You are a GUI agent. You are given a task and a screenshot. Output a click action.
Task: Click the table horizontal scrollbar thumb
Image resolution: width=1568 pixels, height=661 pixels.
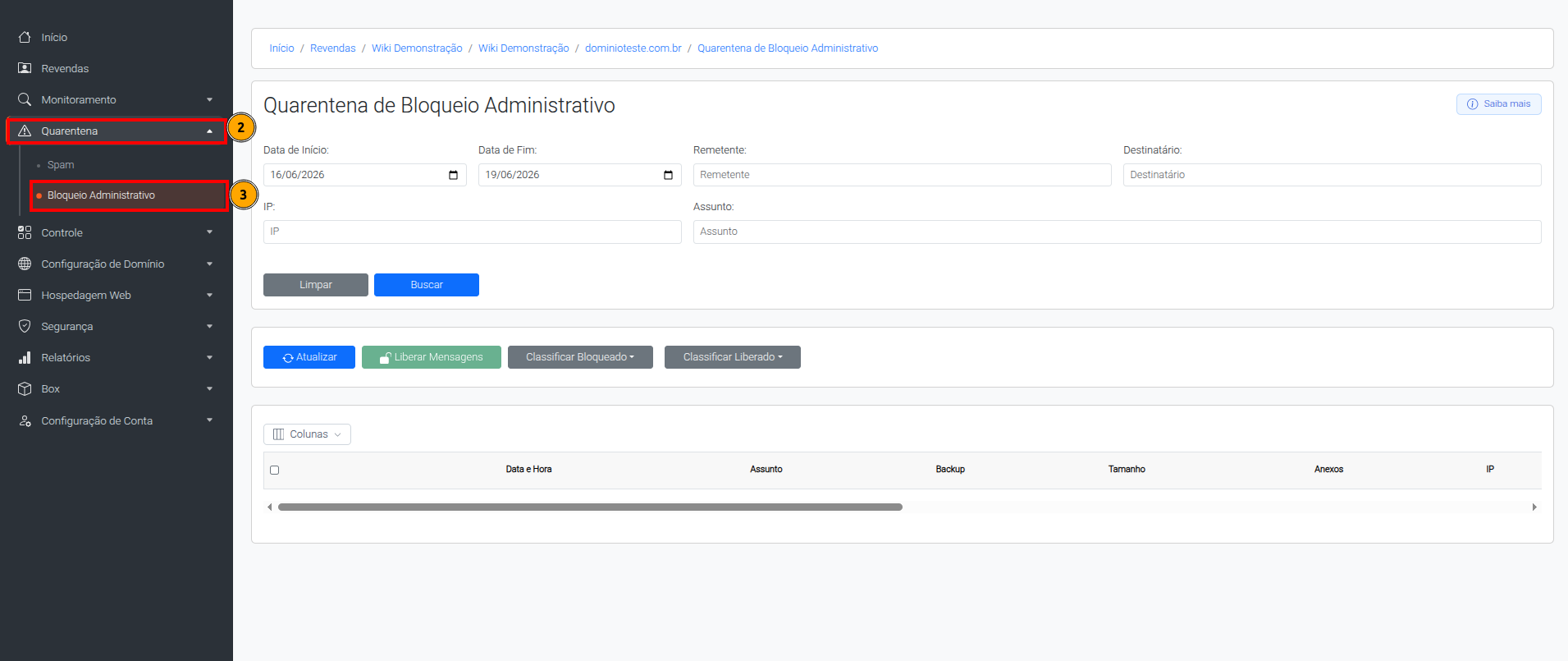[590, 507]
